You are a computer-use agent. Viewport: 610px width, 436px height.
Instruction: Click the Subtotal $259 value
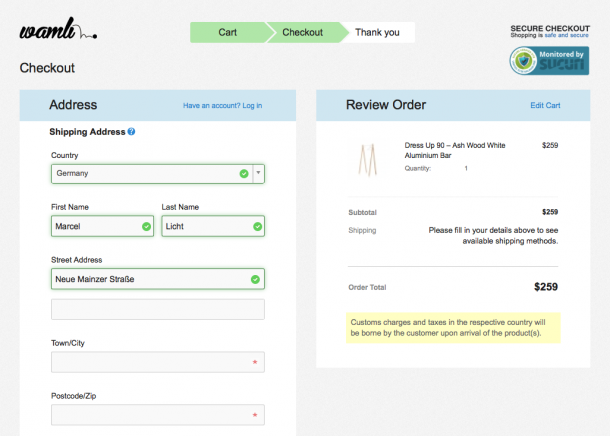click(x=550, y=212)
